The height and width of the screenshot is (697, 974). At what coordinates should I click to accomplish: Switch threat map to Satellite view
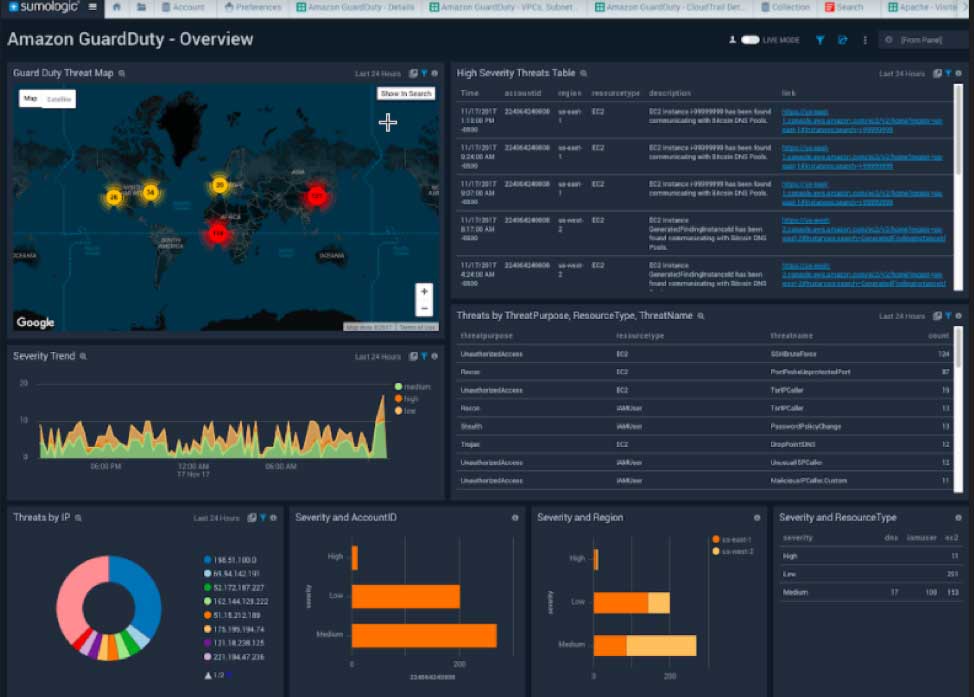pyautogui.click(x=59, y=99)
